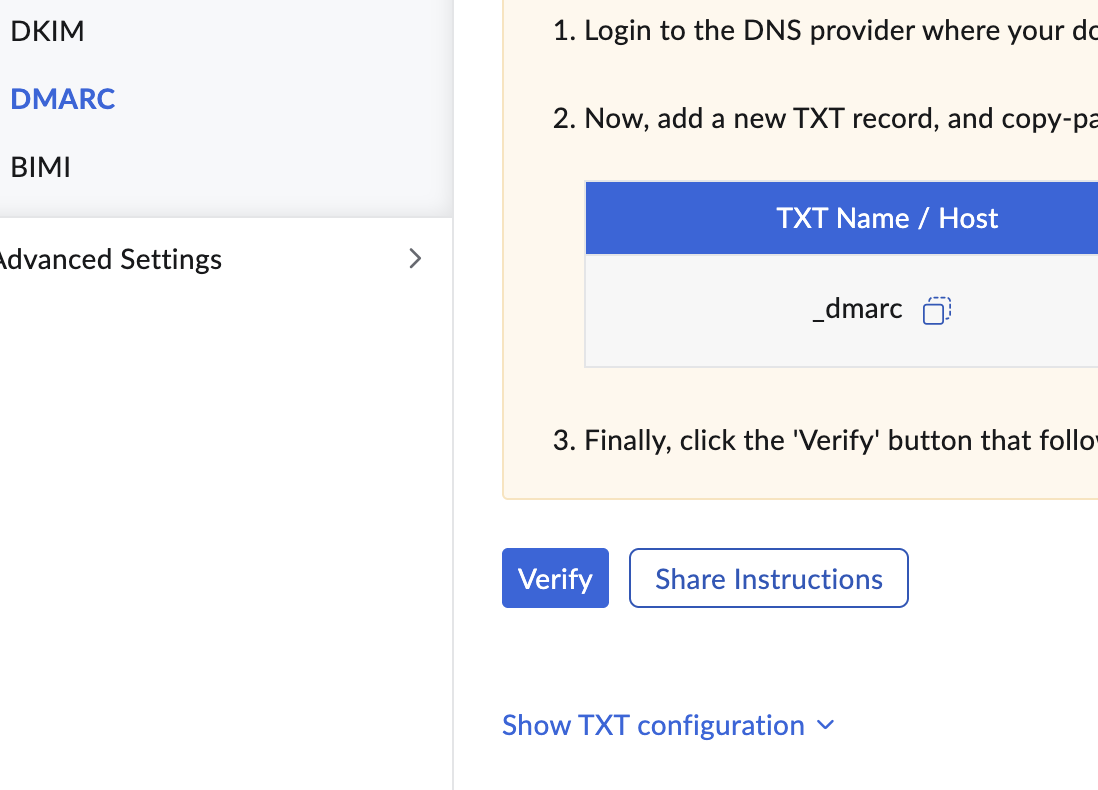This screenshot has height=790, width=1098.
Task: Expand chevron beside Show TXT configuration
Action: 826,725
